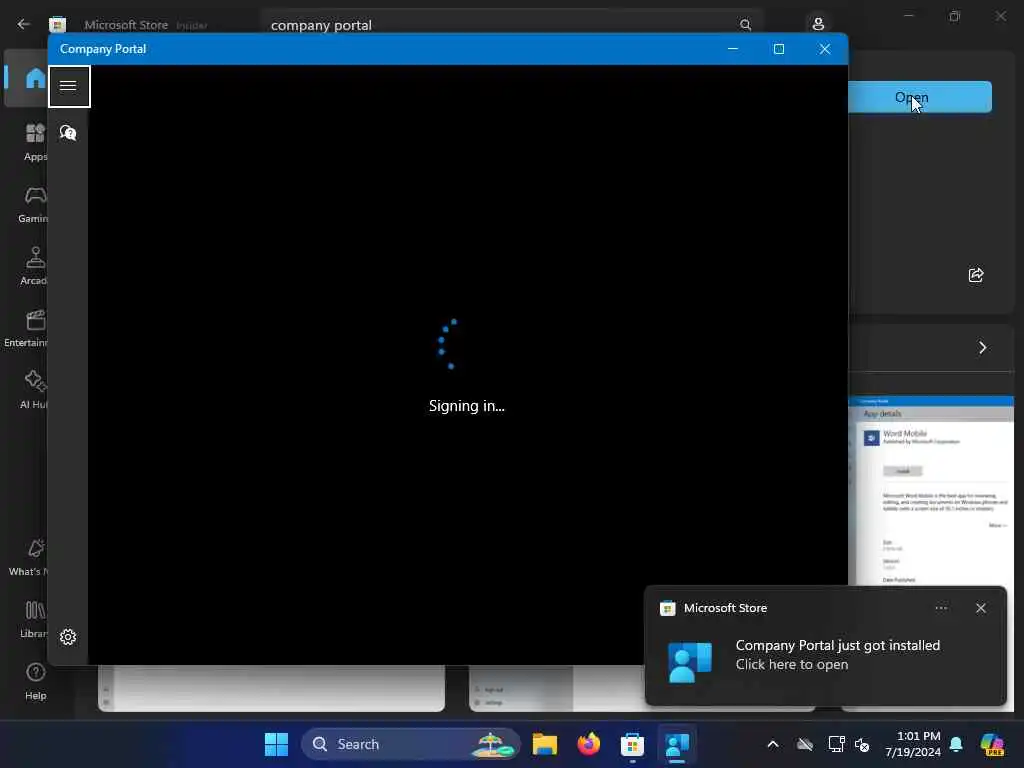Click the search magnifier in Microsoft Store
Viewport: 1024px width, 768px height.
click(x=745, y=25)
